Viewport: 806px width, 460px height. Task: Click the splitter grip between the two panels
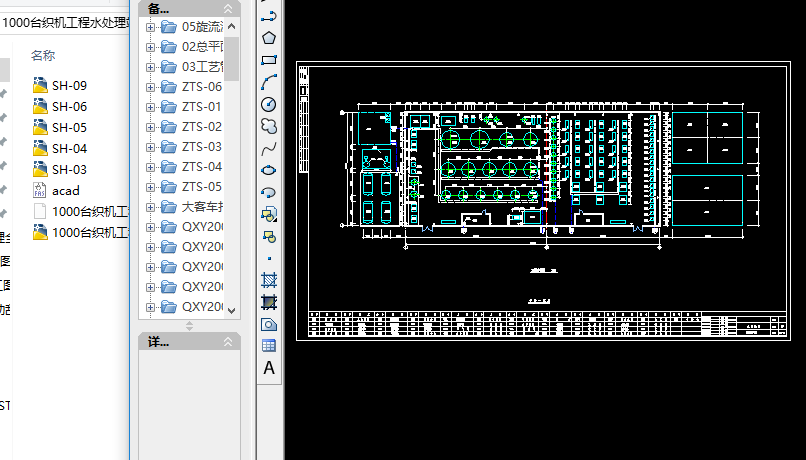[x=189, y=326]
